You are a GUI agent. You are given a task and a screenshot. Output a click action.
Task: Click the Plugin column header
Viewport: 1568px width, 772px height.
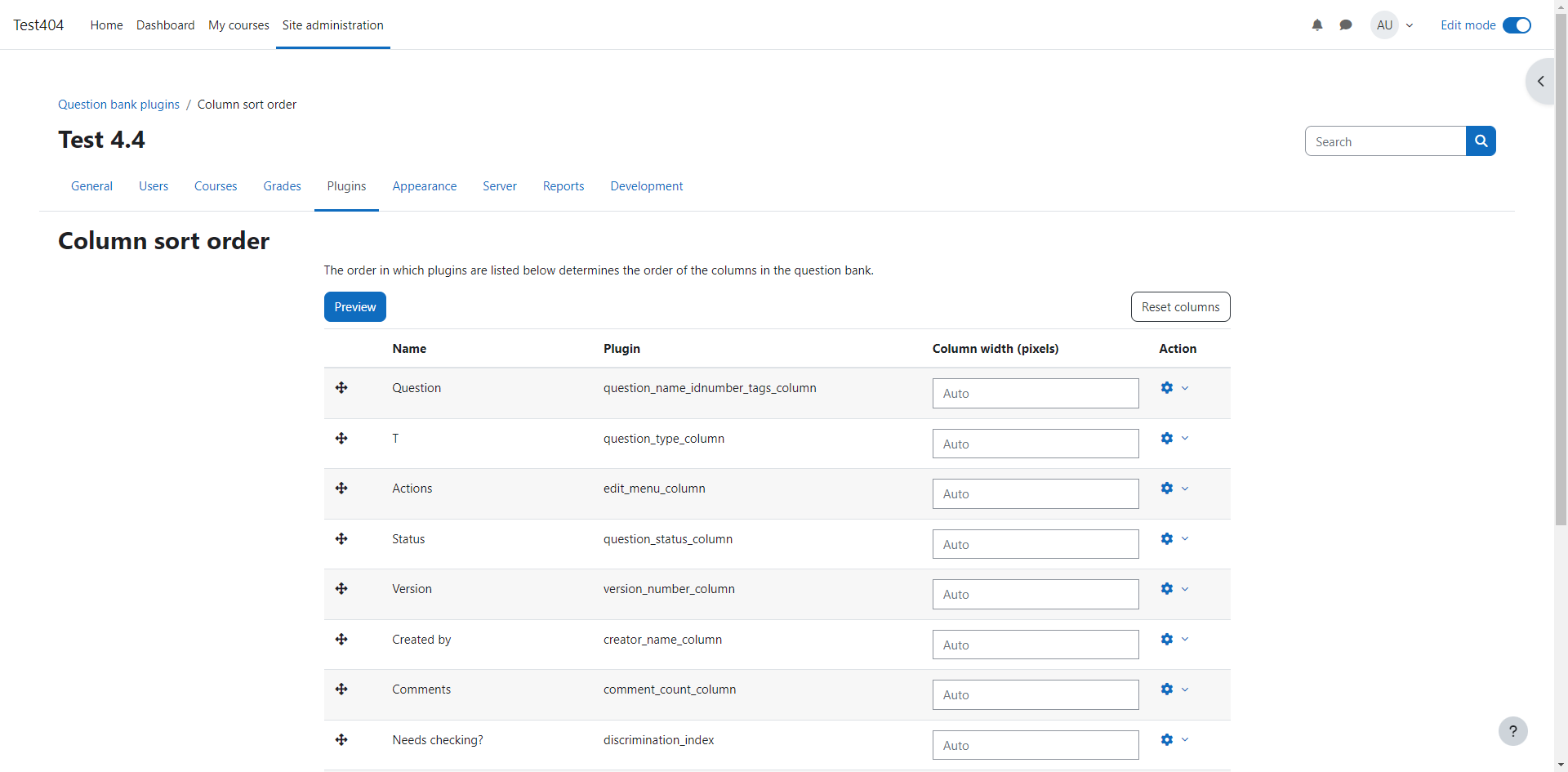[x=621, y=349]
